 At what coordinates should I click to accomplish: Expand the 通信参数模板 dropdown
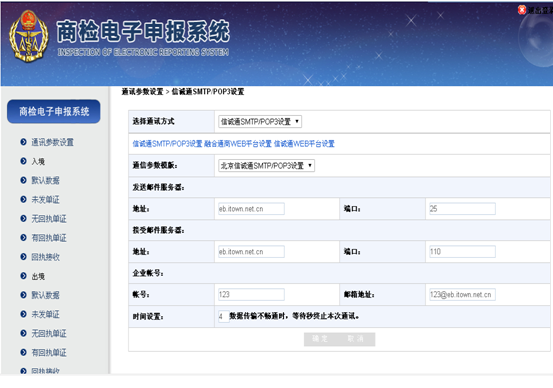tap(266, 165)
